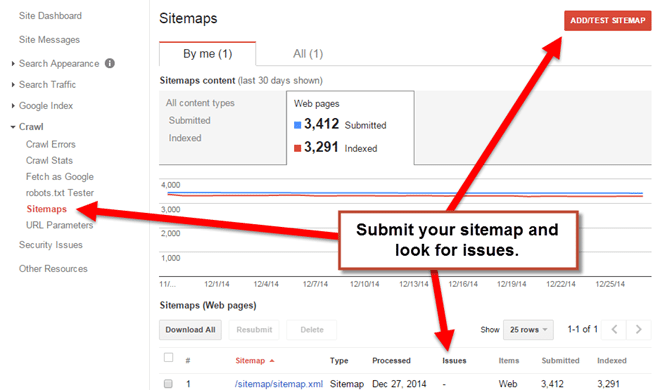Click the red Indexed legend swatch
Screen dimensions: 660x390
[x=297, y=148]
